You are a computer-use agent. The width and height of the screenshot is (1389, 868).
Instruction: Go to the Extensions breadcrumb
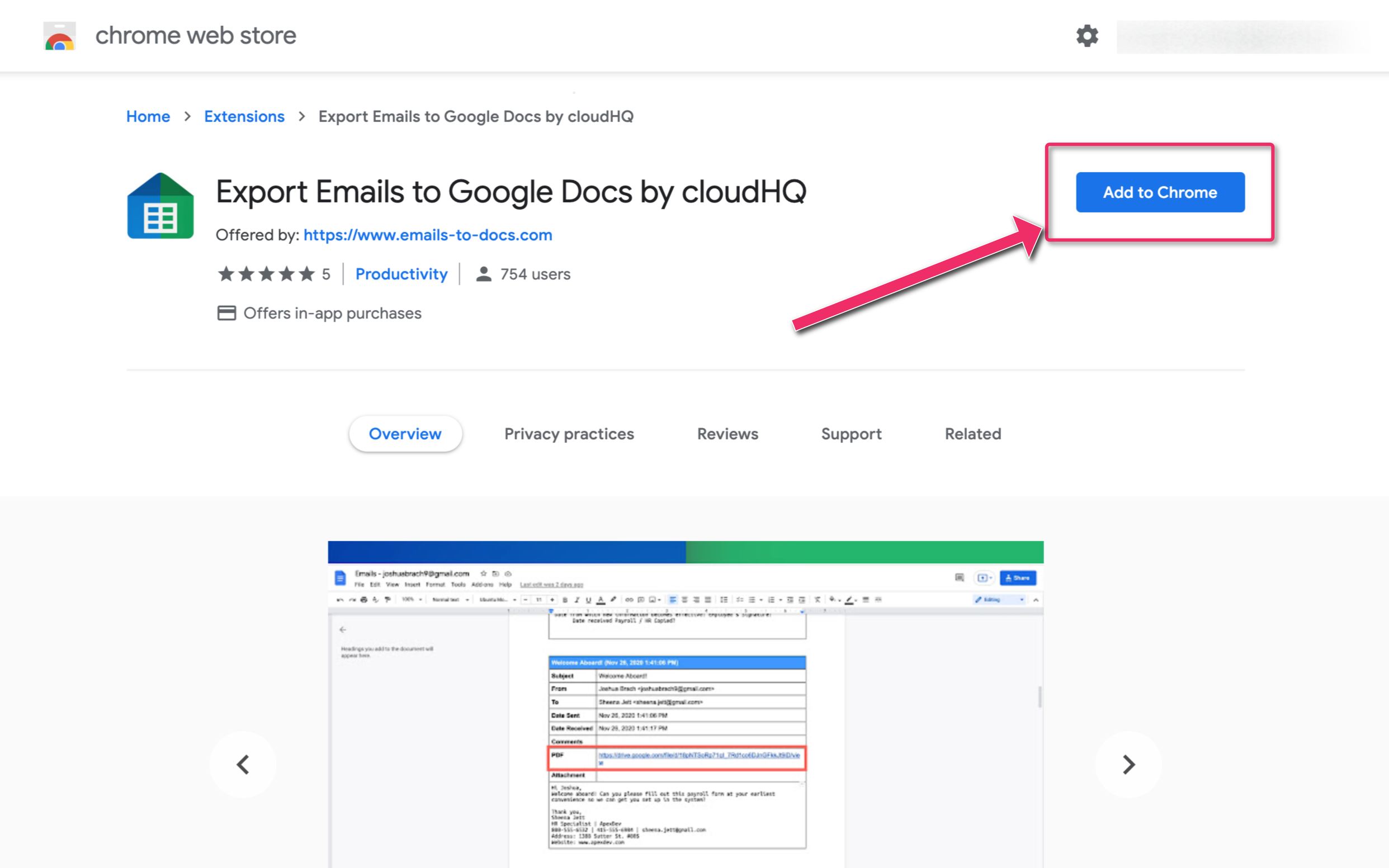point(244,117)
